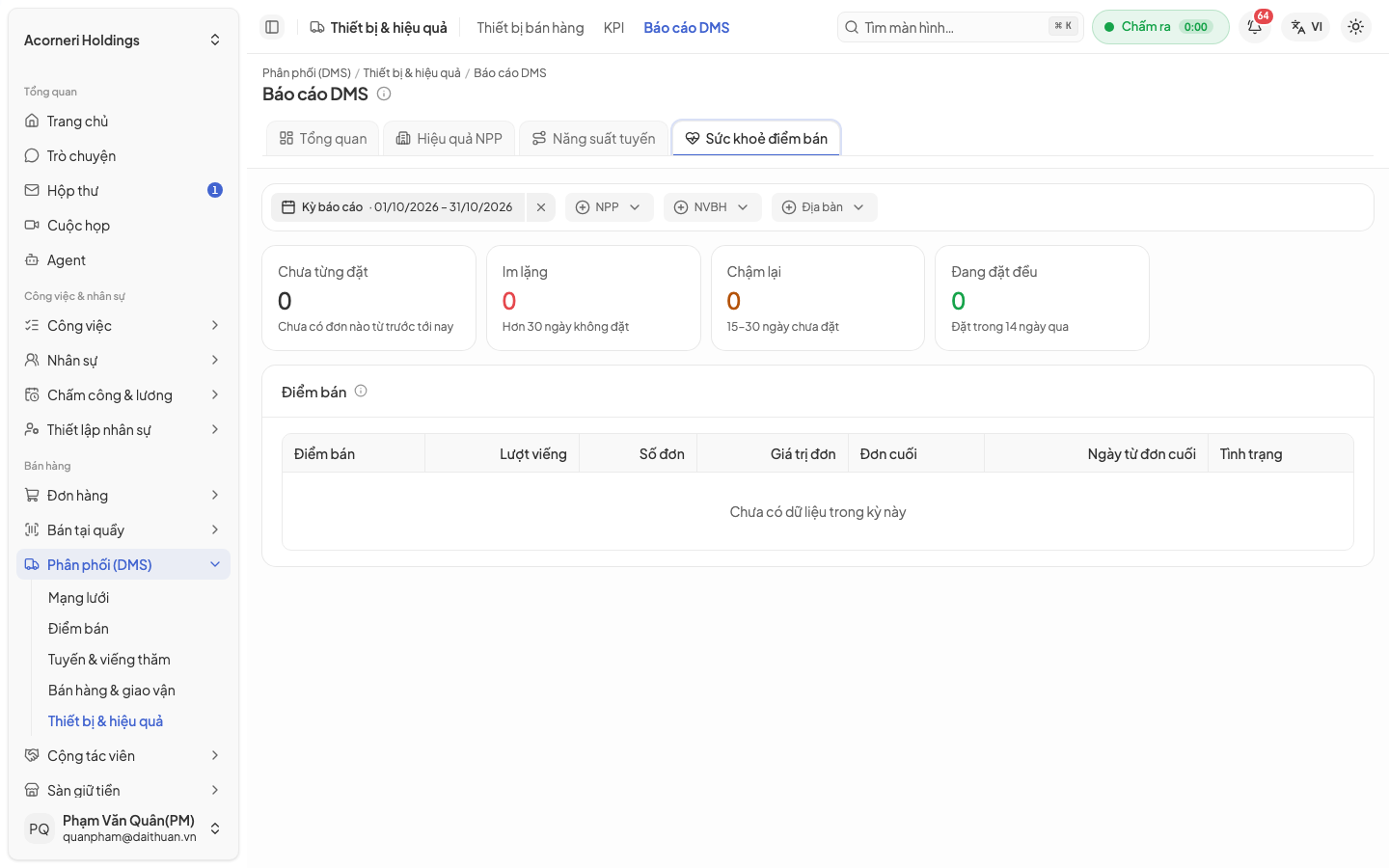Expand the Đơn hàng sidebar section

click(123, 496)
